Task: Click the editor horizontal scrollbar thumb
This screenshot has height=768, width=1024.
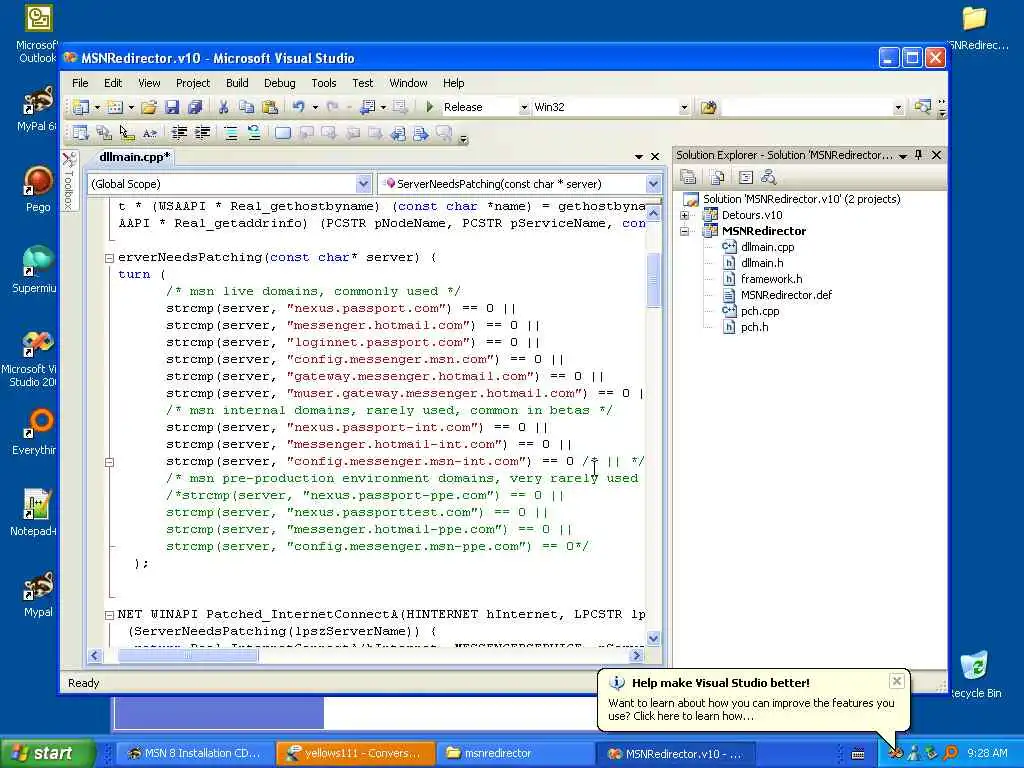Action: pyautogui.click(x=188, y=655)
